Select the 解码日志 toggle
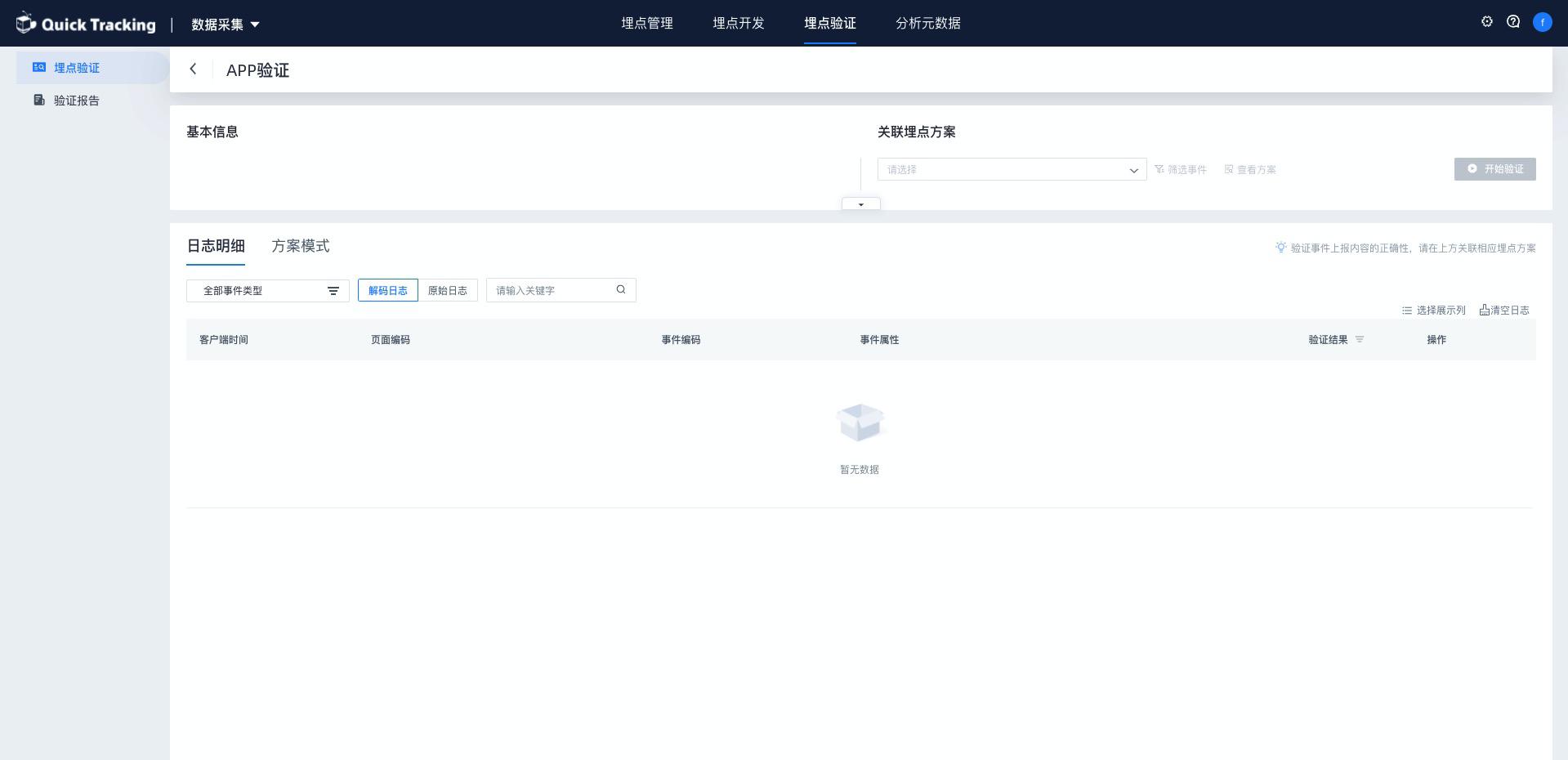This screenshot has width=1568, height=760. click(388, 290)
